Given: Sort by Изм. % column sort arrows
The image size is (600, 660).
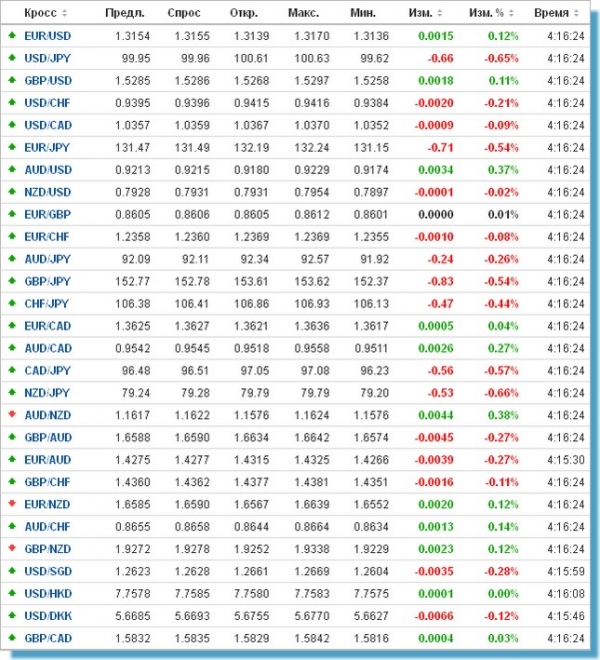Looking at the screenshot, I should [511, 13].
